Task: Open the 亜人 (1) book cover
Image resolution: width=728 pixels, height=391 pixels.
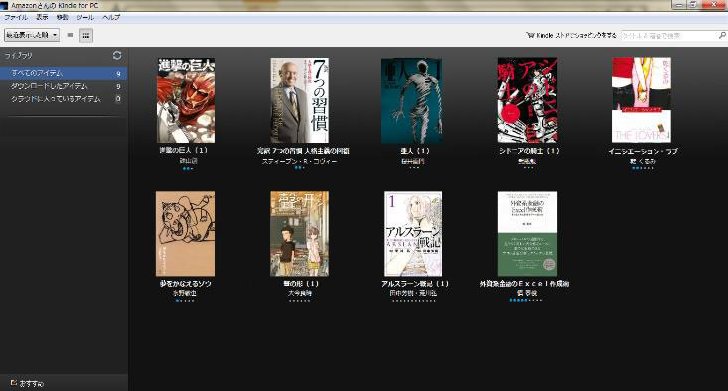Action: 411,100
